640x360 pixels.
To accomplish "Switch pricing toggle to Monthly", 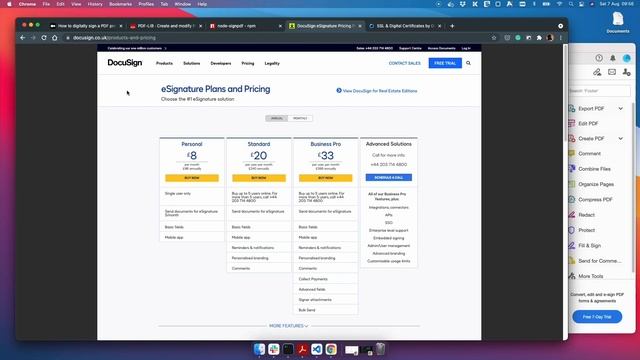I will tap(300, 118).
